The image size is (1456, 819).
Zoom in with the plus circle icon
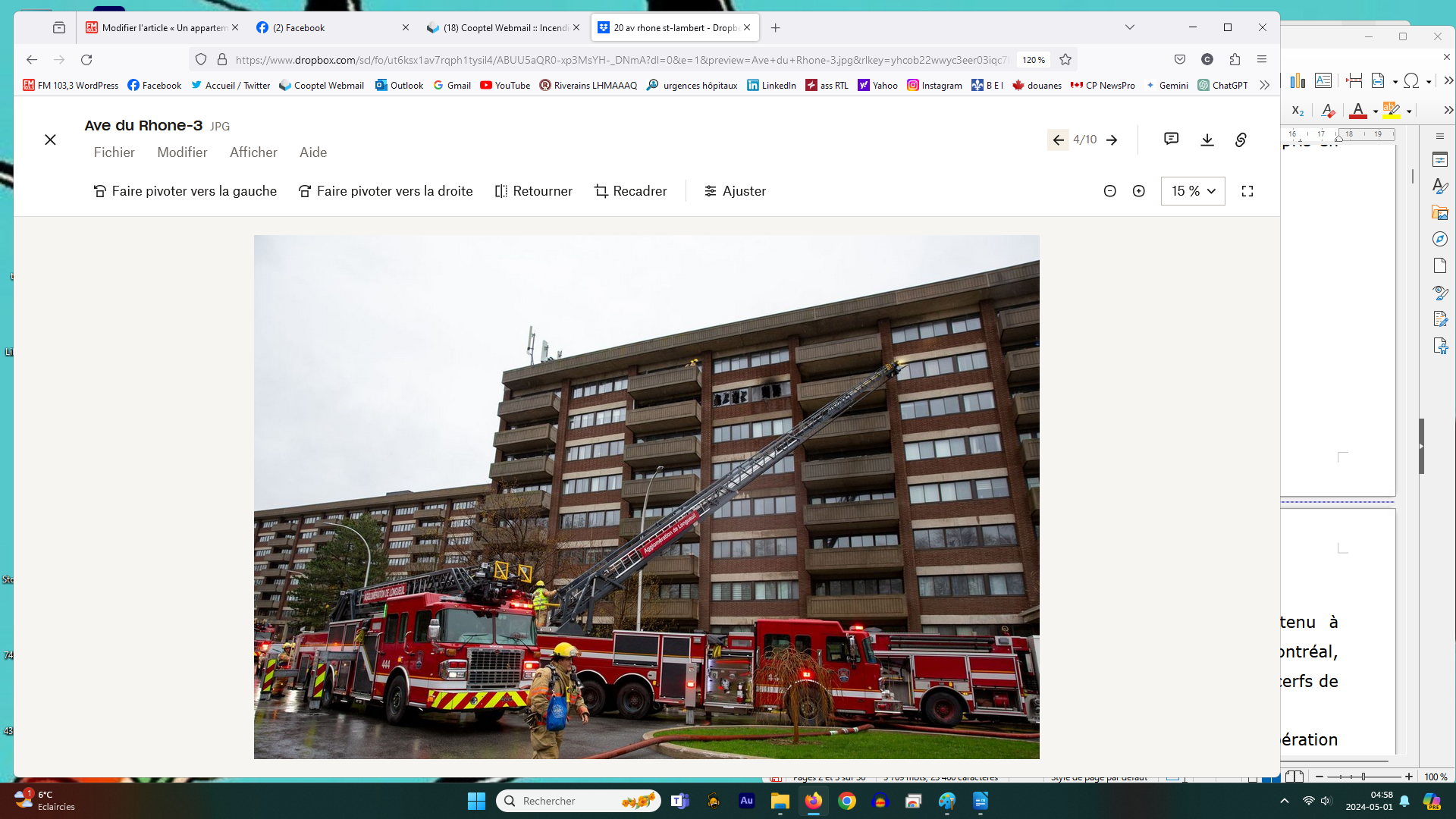coord(1138,191)
